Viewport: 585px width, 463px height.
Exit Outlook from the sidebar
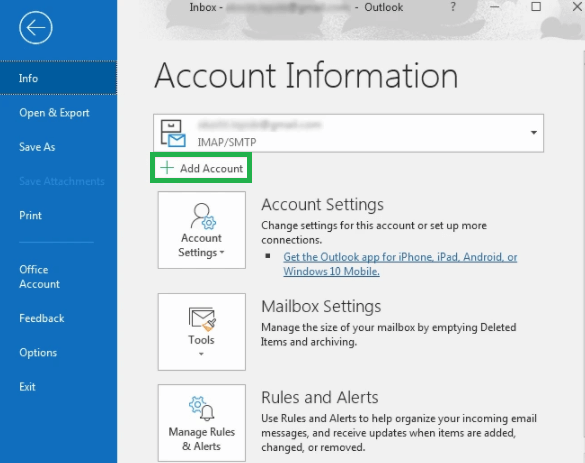(x=27, y=387)
